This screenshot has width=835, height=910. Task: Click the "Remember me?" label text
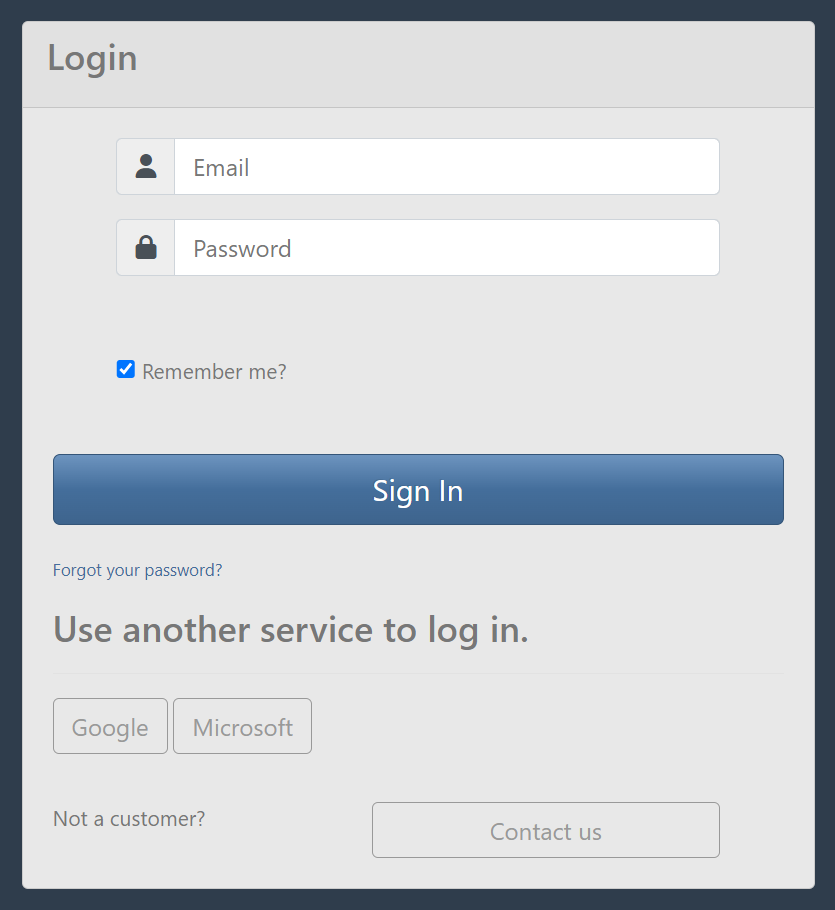pos(214,372)
